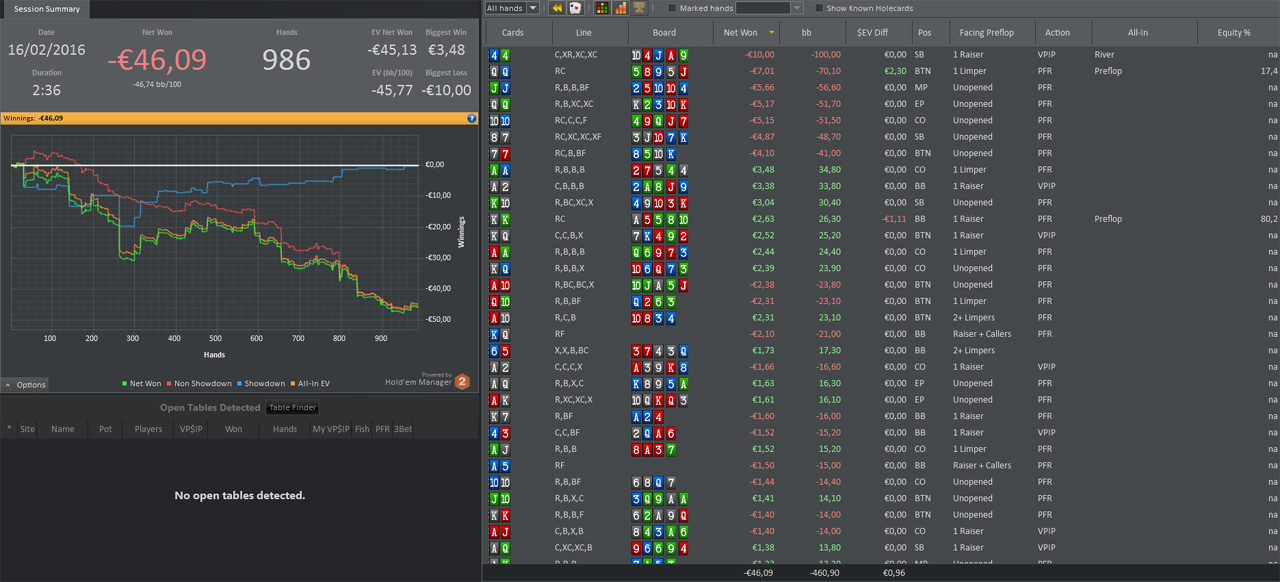Click the 2+ Limpers cell with 23,10 bb
Image resolution: width=1280 pixels, height=582 pixels.
coord(974,317)
